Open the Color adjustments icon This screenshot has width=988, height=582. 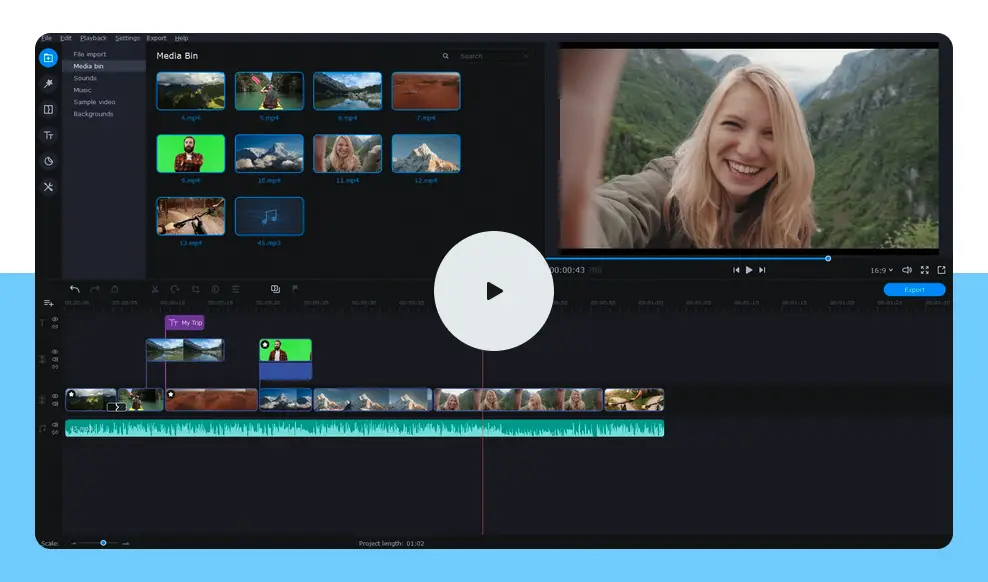215,289
